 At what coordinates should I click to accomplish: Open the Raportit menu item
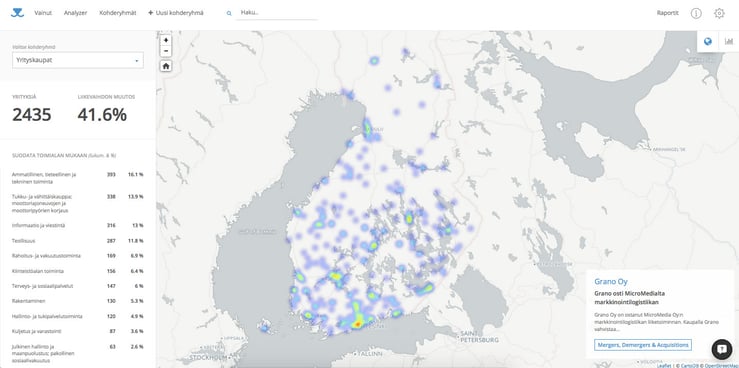(667, 13)
